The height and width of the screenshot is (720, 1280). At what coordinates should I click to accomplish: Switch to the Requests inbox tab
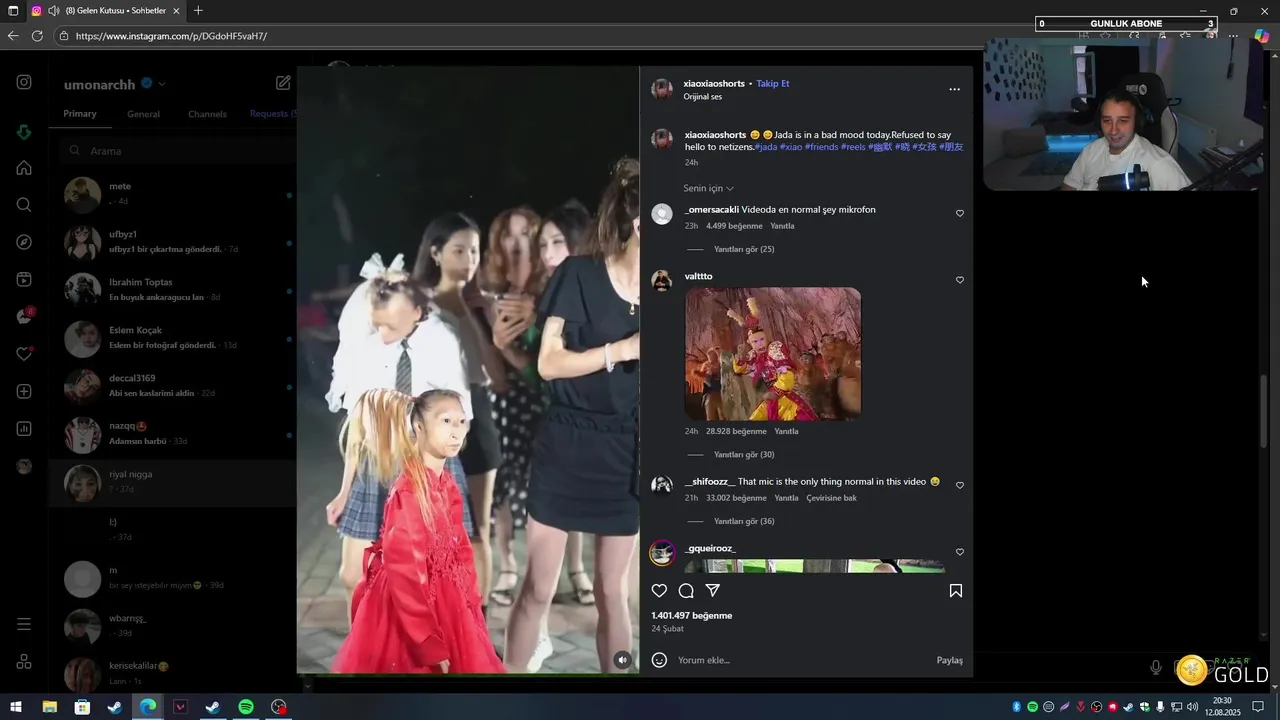(x=272, y=114)
